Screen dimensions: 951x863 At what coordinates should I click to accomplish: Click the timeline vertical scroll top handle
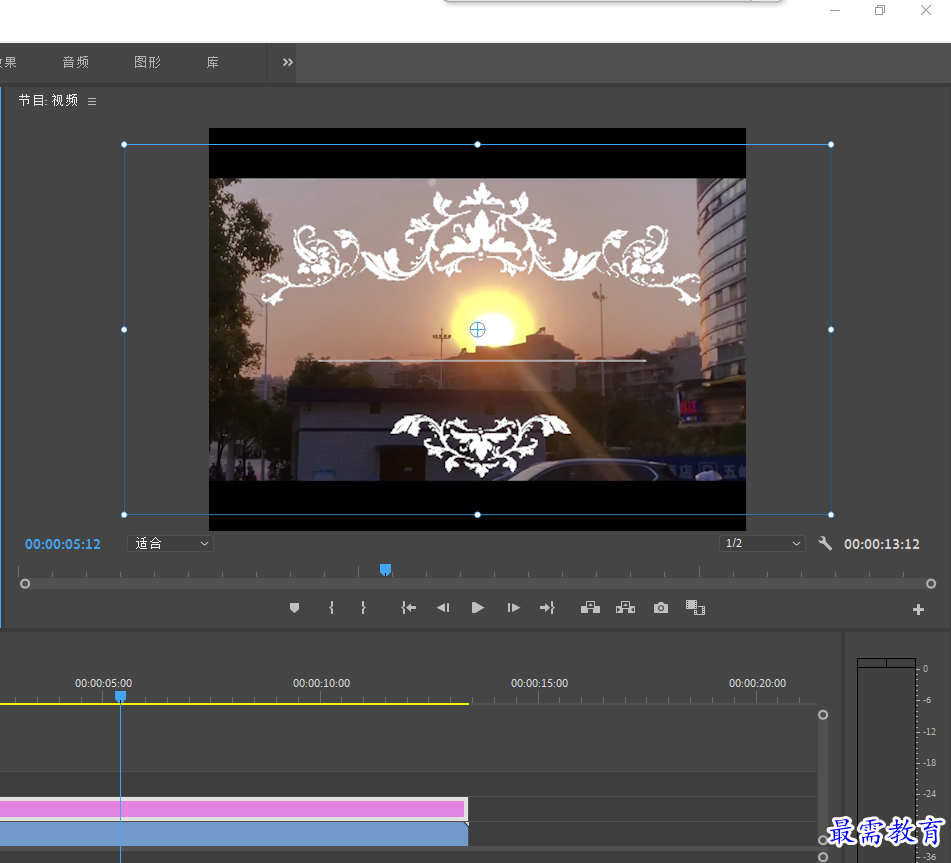(823, 714)
